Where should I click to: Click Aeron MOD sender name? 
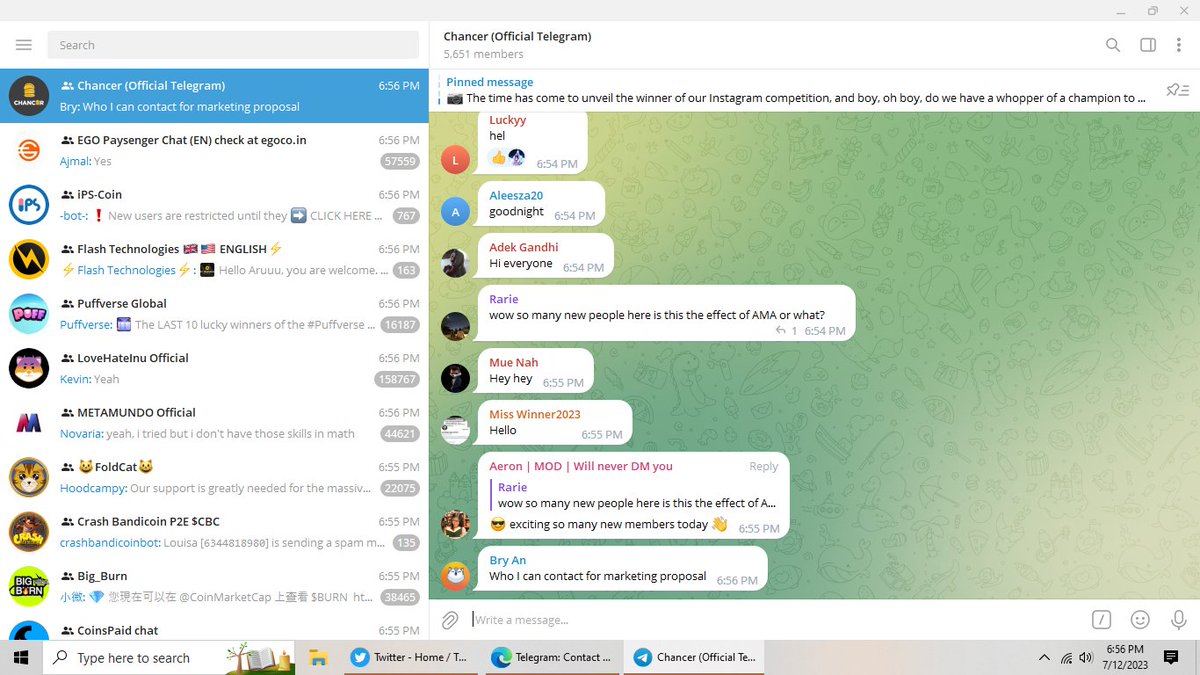581,466
